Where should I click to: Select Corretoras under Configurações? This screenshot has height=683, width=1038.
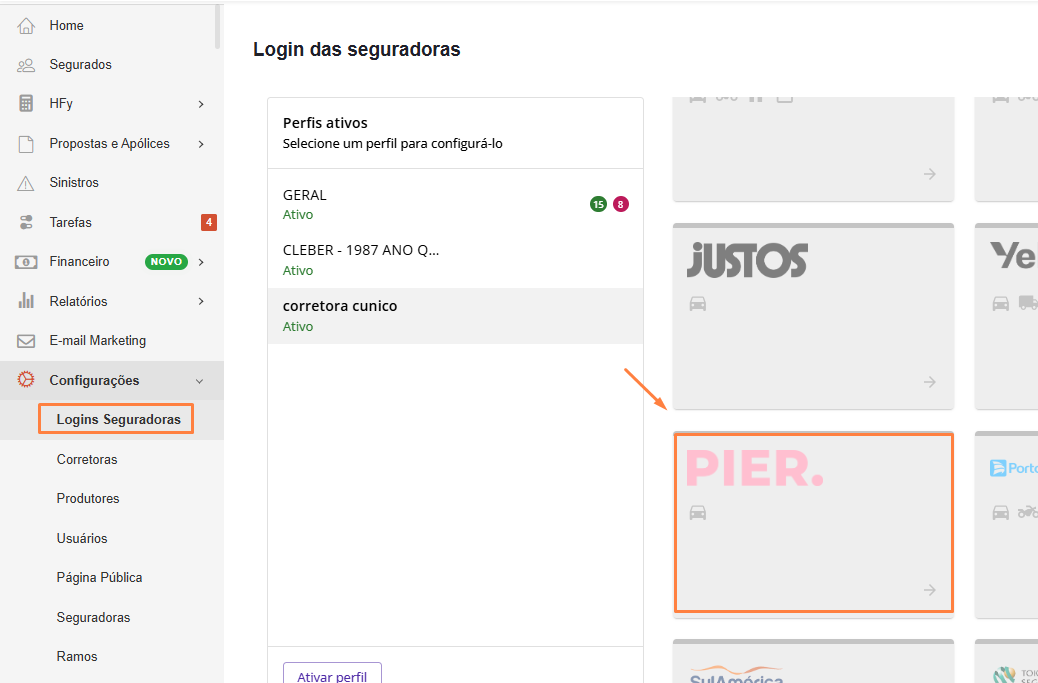(88, 459)
